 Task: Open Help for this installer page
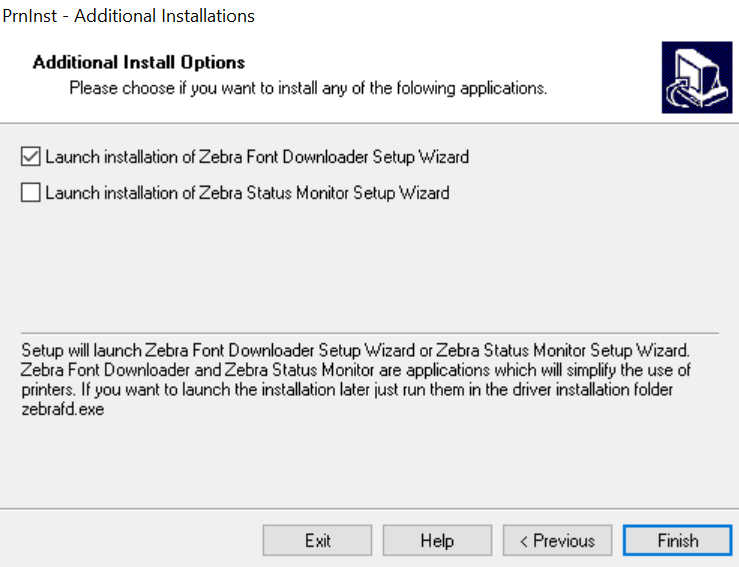coord(437,541)
